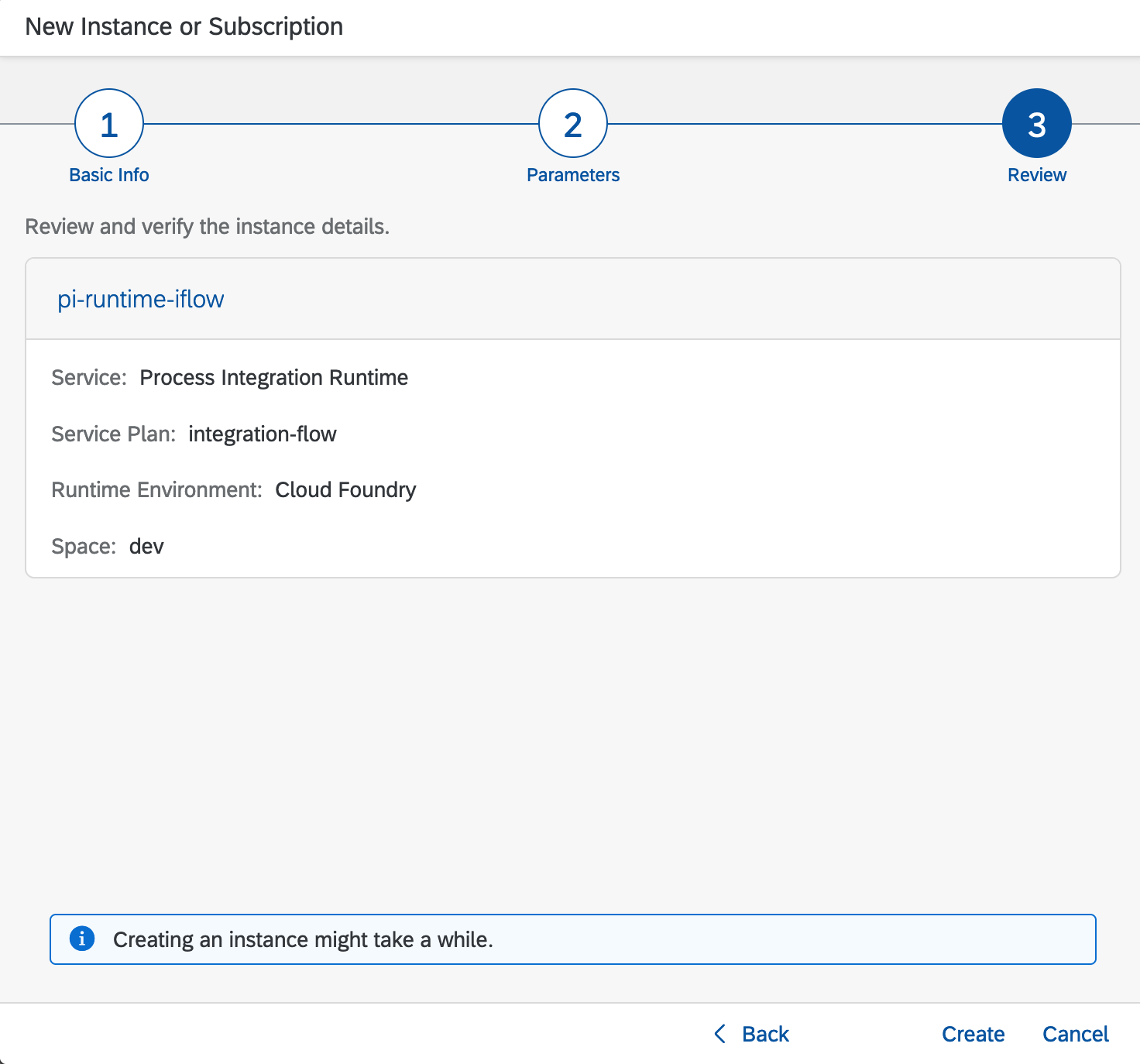Click the Parameters step label

point(573,175)
